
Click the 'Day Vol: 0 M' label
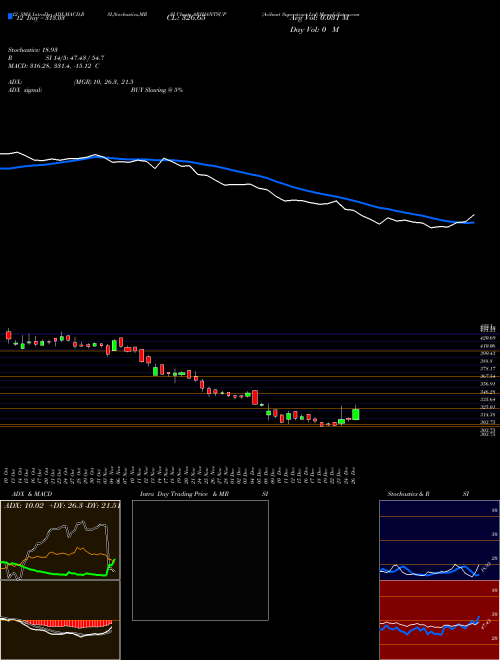click(x=314, y=30)
